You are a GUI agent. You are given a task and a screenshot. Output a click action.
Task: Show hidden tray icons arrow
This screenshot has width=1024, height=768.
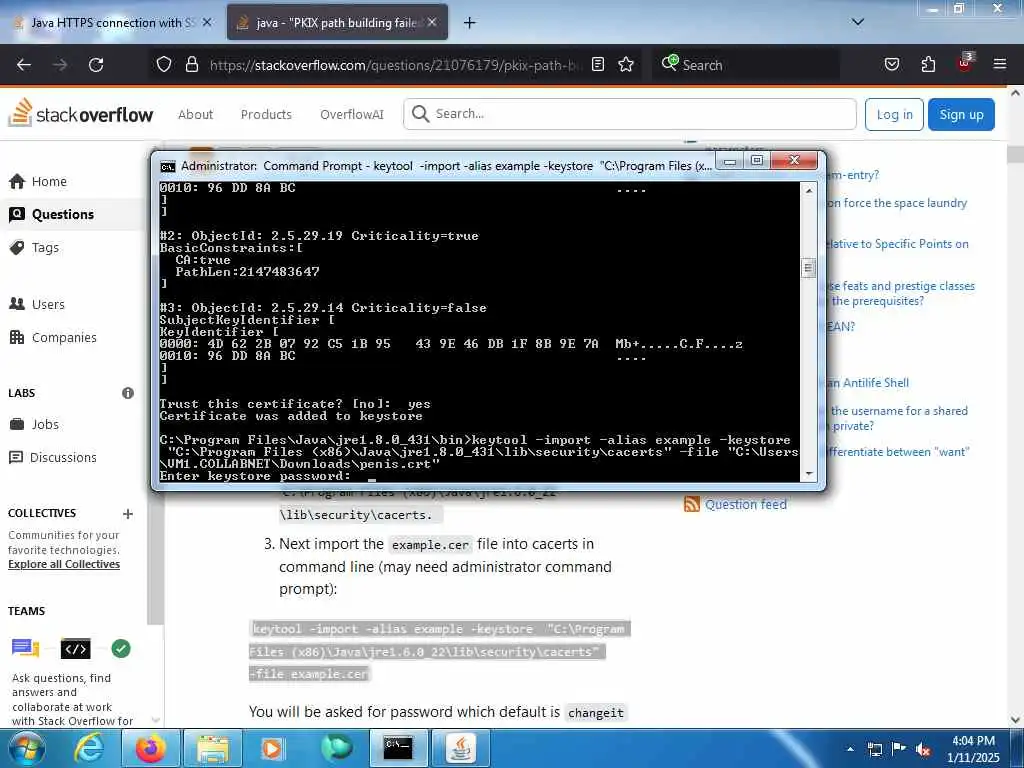(850, 749)
